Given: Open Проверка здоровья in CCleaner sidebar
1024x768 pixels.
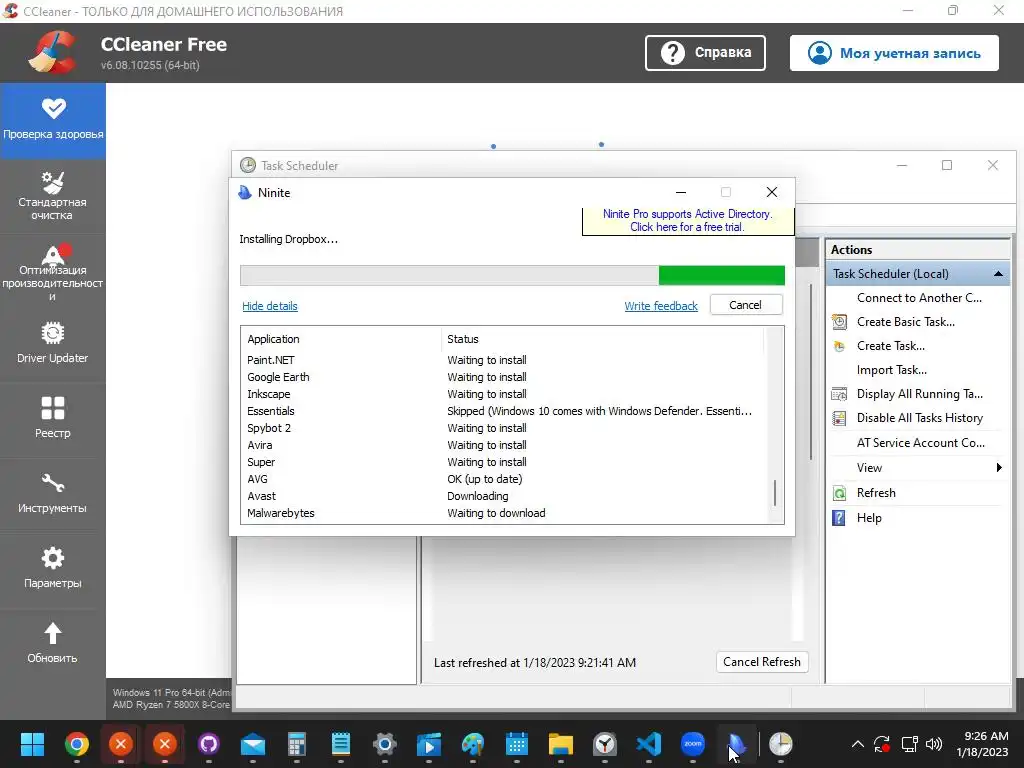Looking at the screenshot, I should (53, 120).
